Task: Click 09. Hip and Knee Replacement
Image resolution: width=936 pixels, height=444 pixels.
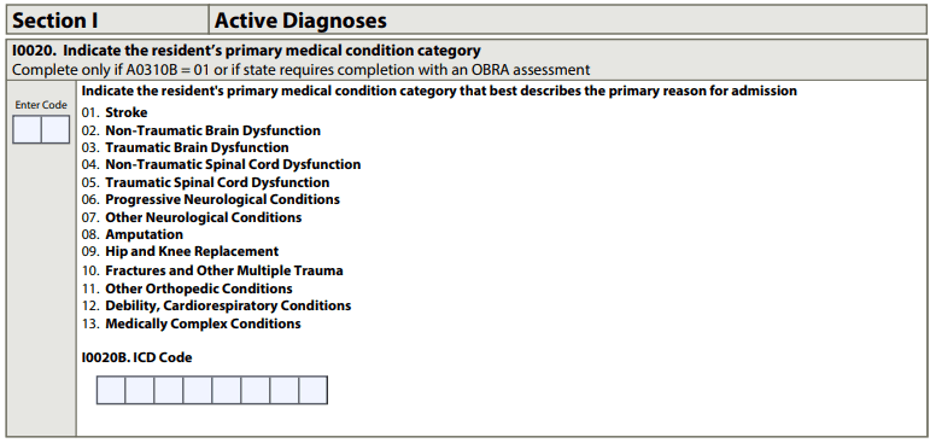Action: pyautogui.click(x=180, y=252)
